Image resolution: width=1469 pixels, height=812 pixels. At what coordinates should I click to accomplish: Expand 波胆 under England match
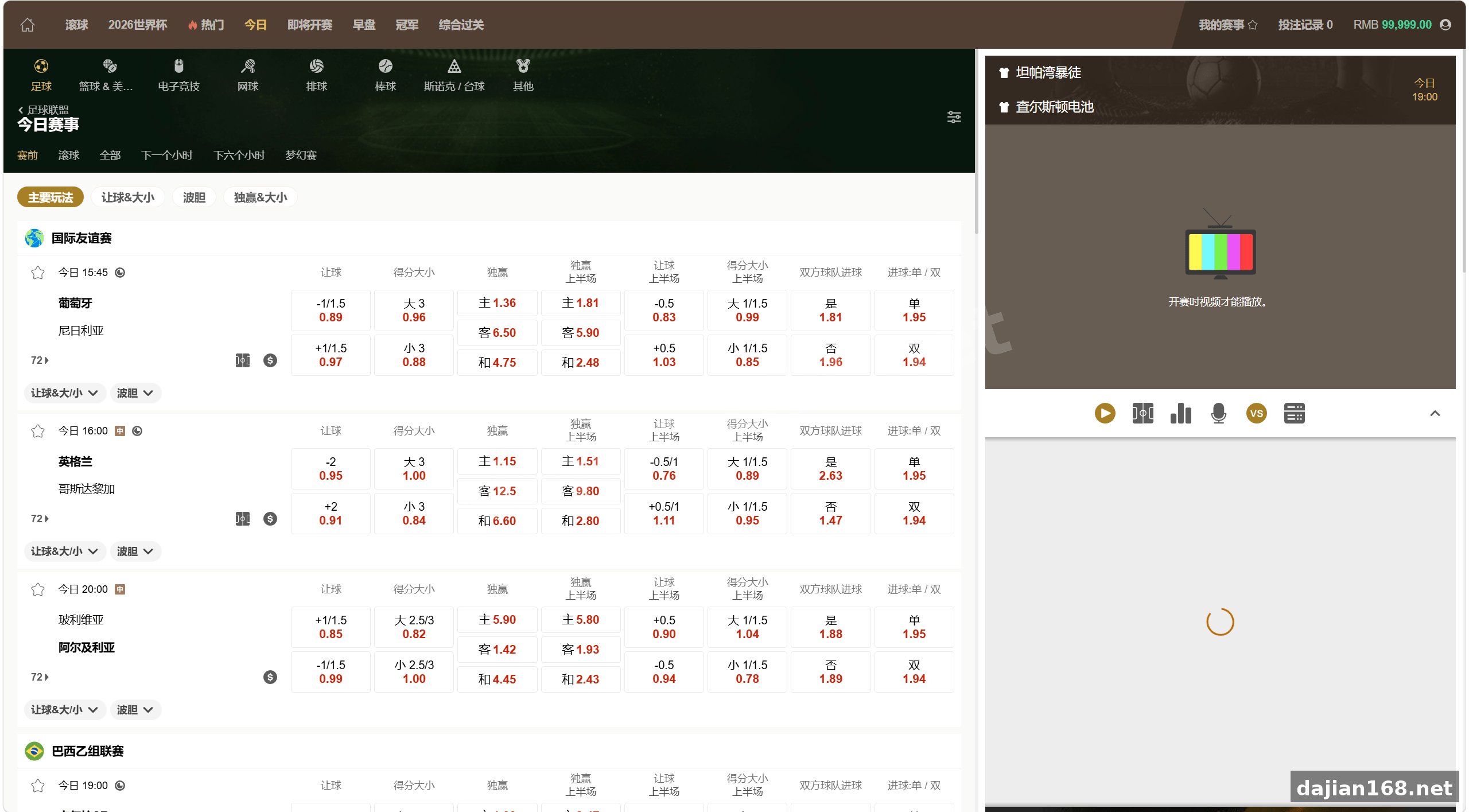[135, 551]
